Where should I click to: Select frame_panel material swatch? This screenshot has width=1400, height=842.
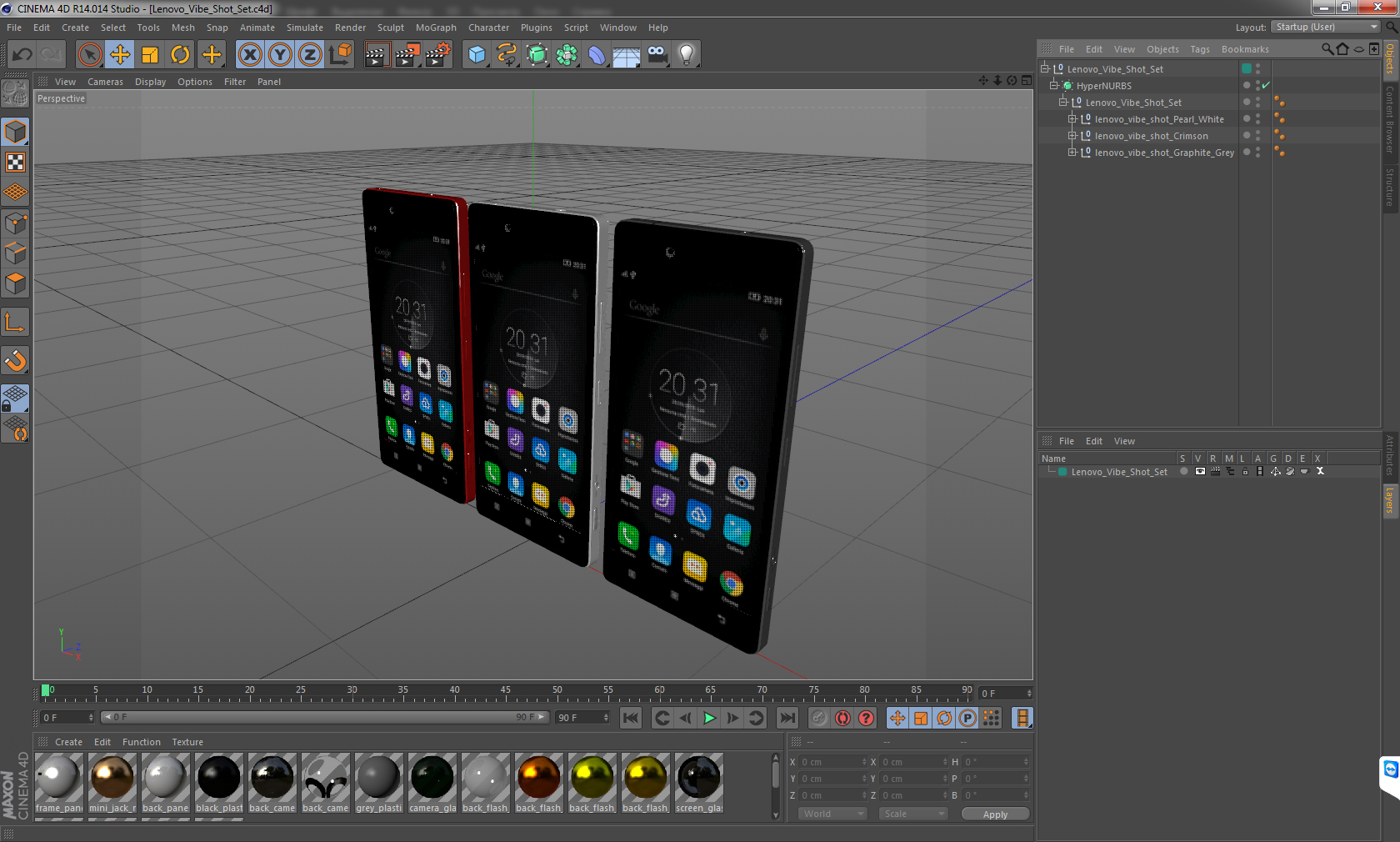(59, 783)
